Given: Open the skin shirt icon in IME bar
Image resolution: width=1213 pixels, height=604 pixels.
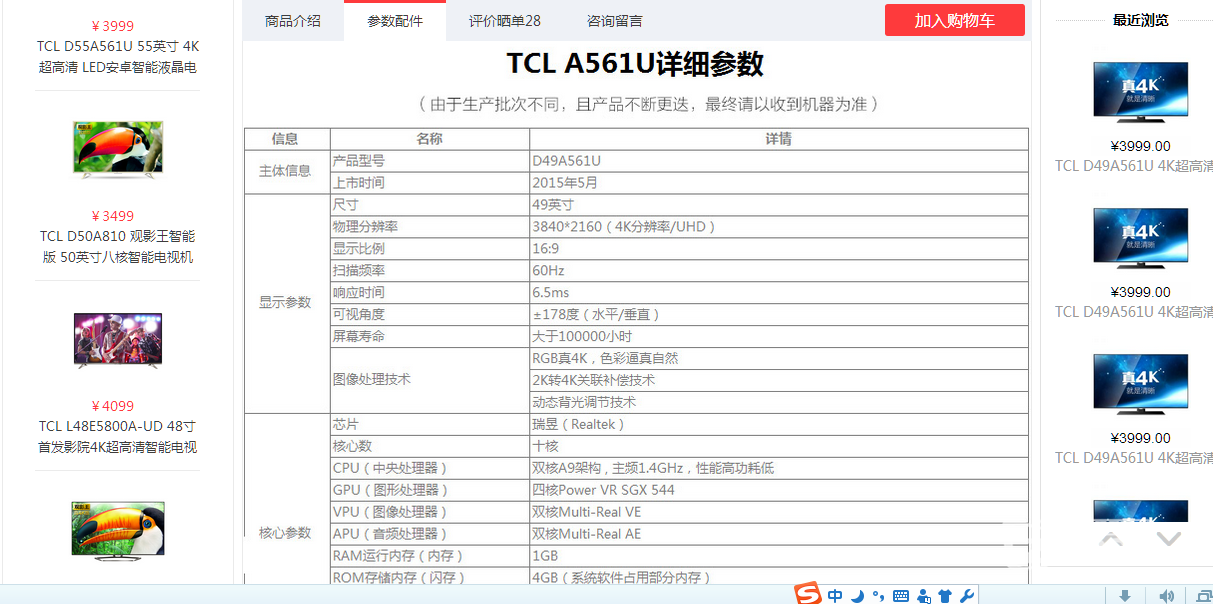Looking at the screenshot, I should (x=945, y=596).
